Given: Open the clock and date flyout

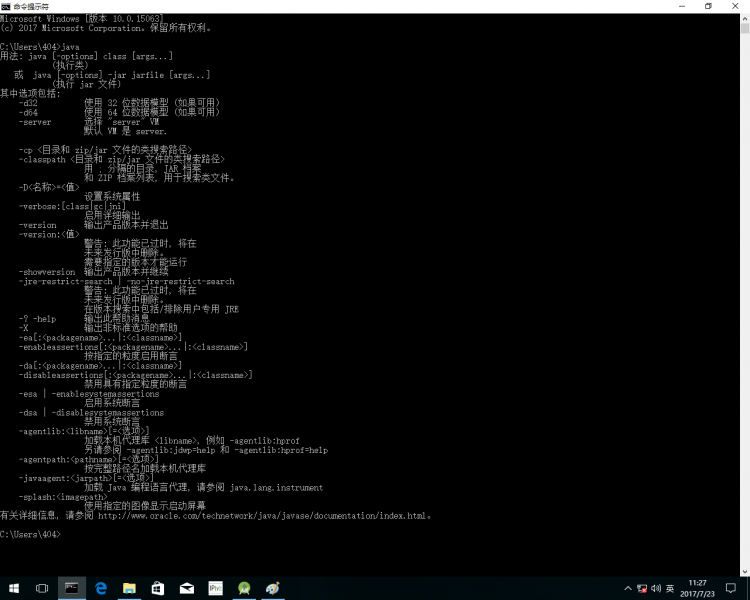Looking at the screenshot, I should (697, 588).
